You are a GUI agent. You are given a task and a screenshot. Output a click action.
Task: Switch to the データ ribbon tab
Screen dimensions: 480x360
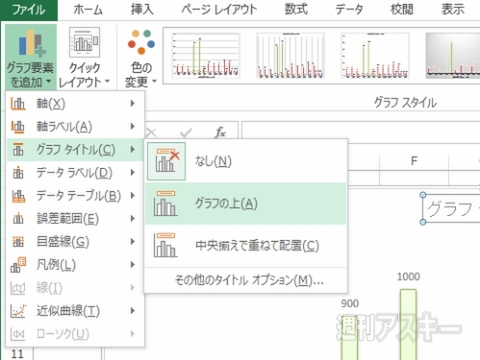pyautogui.click(x=349, y=10)
